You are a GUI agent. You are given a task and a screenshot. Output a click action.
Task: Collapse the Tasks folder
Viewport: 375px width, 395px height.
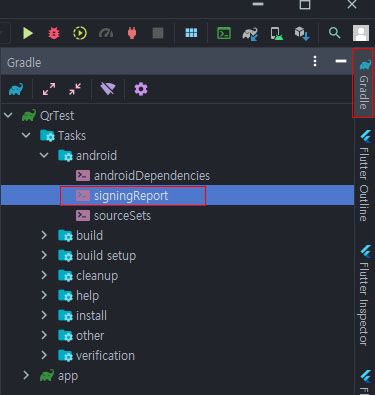(26, 136)
